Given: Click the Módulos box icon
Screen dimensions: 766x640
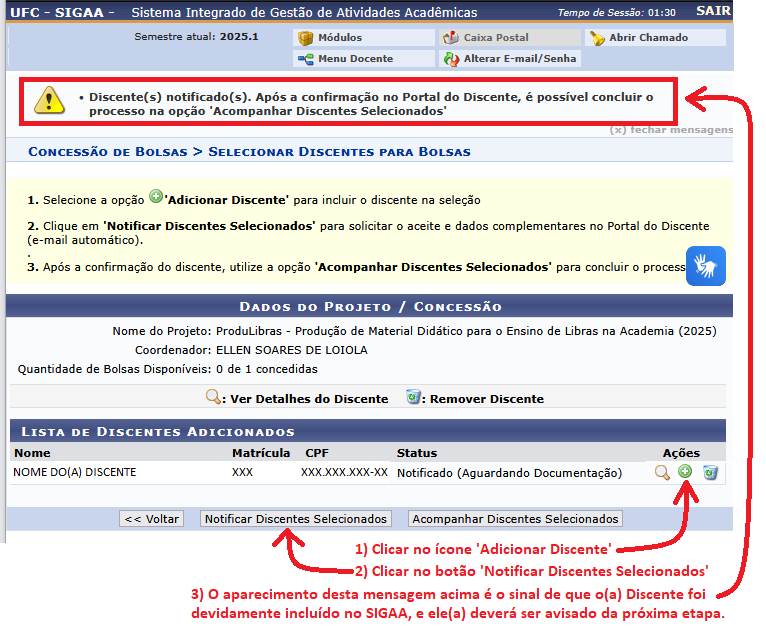Looking at the screenshot, I should 306,38.
